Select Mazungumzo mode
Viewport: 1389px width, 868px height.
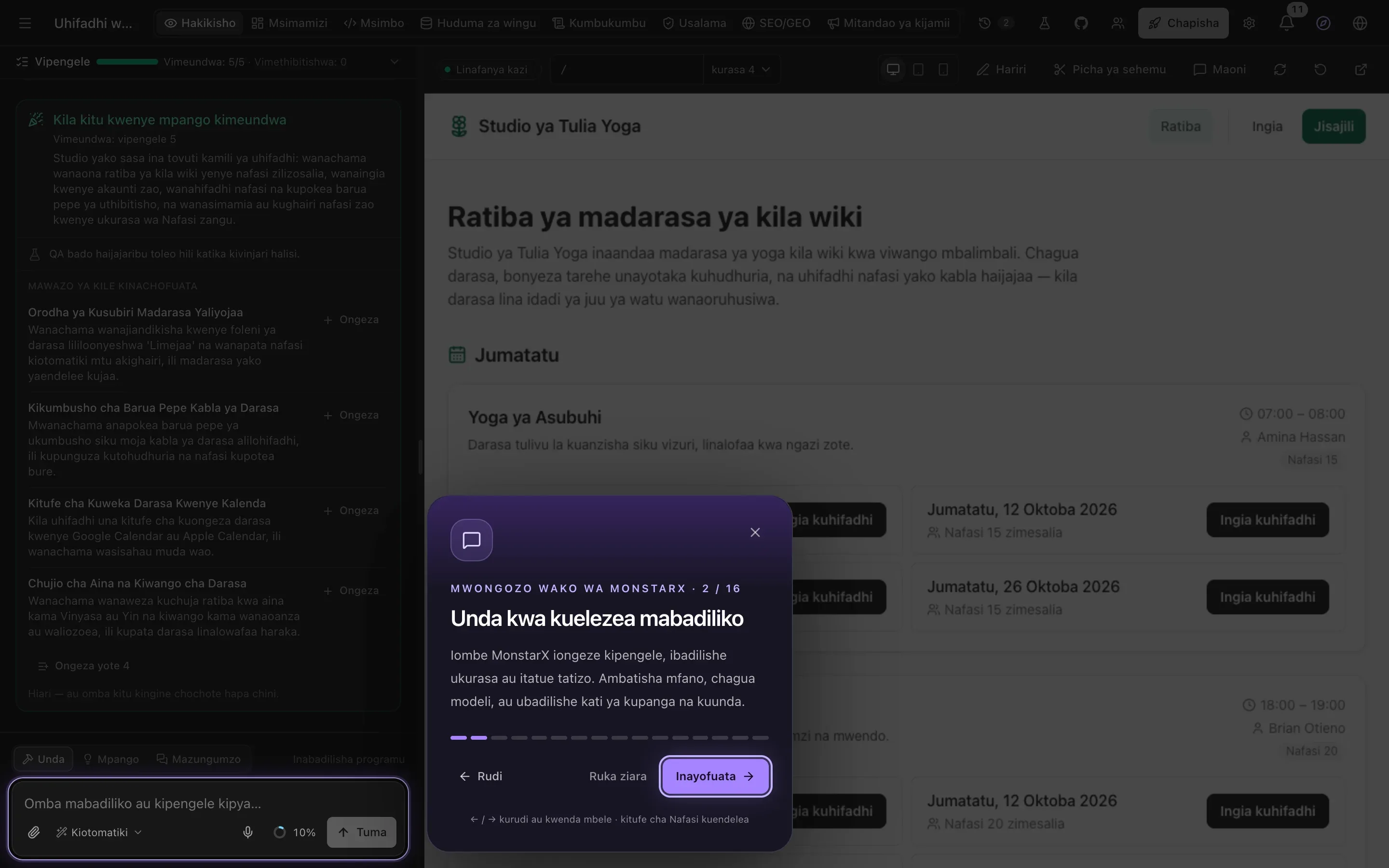(199, 759)
